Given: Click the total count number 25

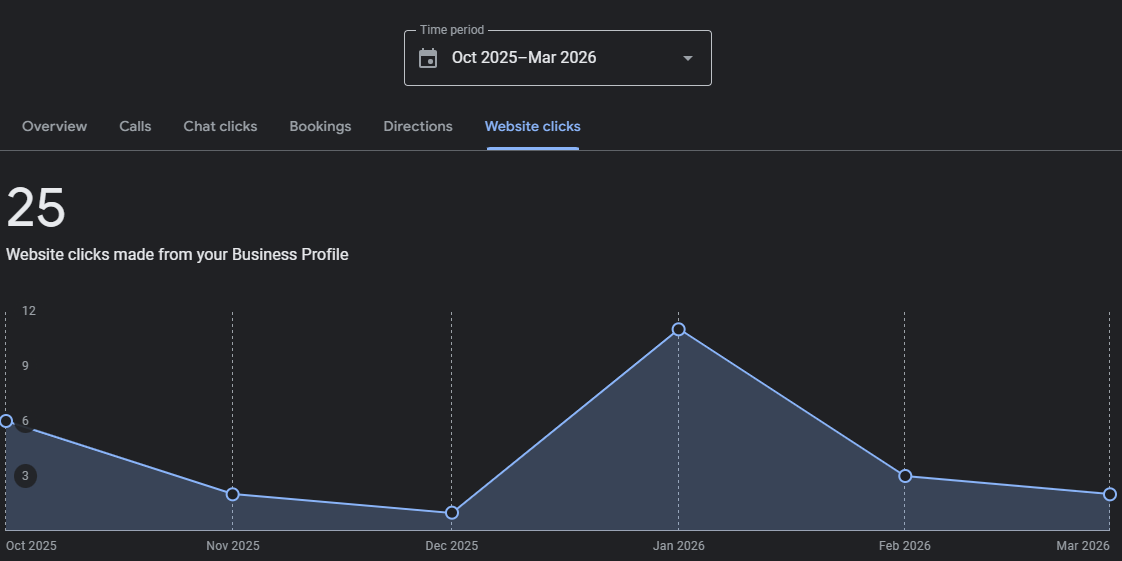Looking at the screenshot, I should click(x=36, y=209).
